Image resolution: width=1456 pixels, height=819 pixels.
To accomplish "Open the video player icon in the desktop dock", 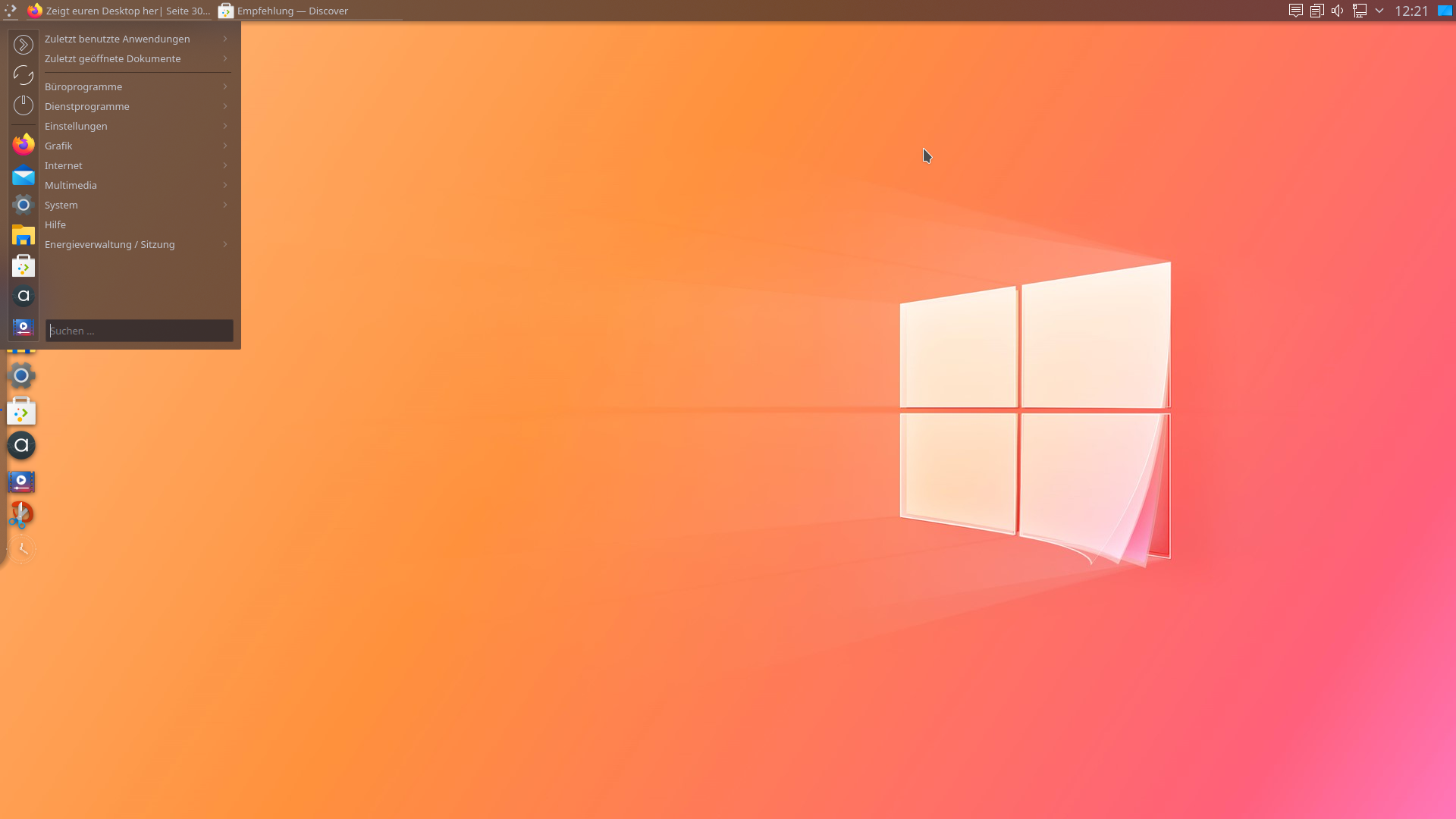I will (x=21, y=481).
